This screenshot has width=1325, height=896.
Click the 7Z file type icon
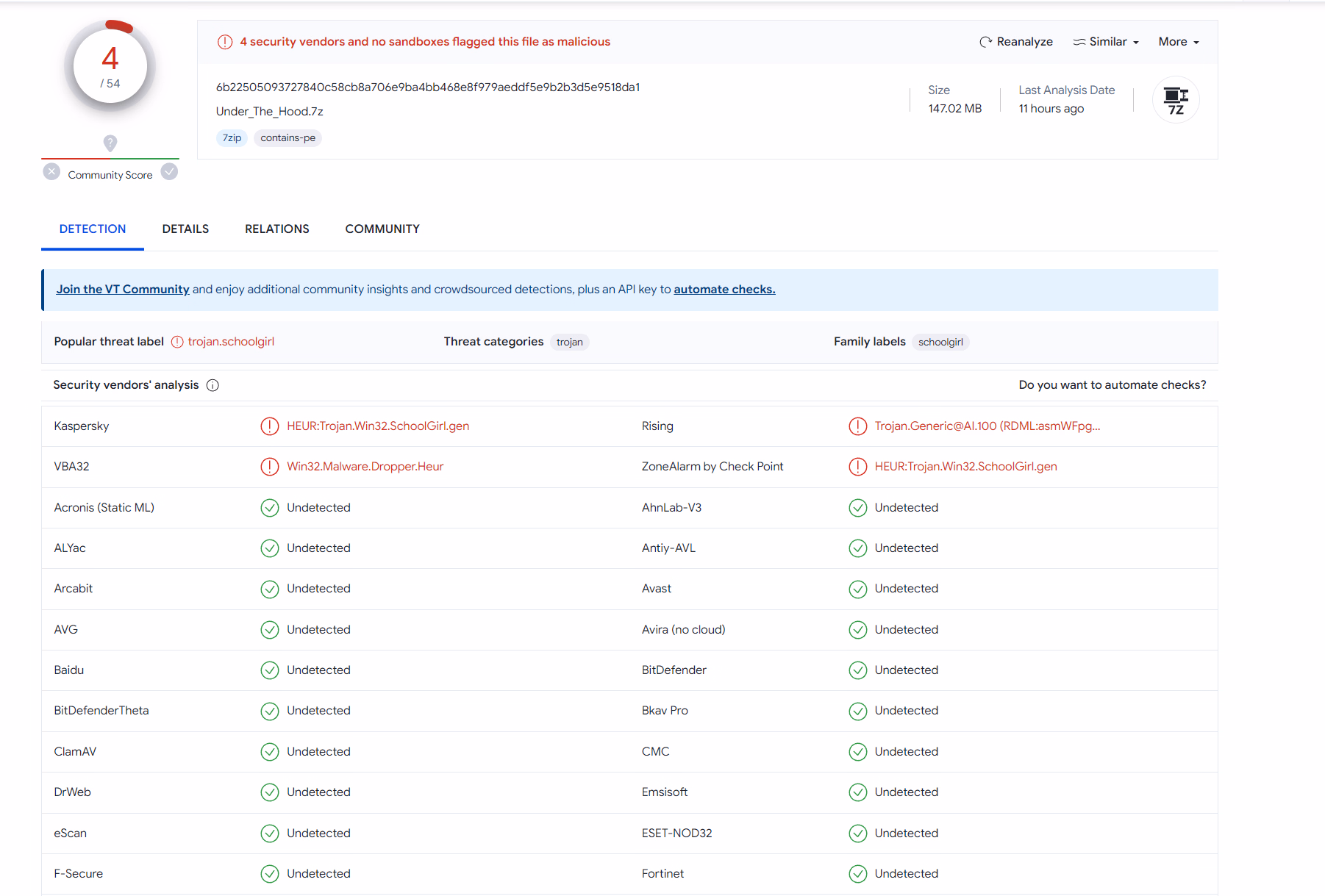pyautogui.click(x=1176, y=100)
